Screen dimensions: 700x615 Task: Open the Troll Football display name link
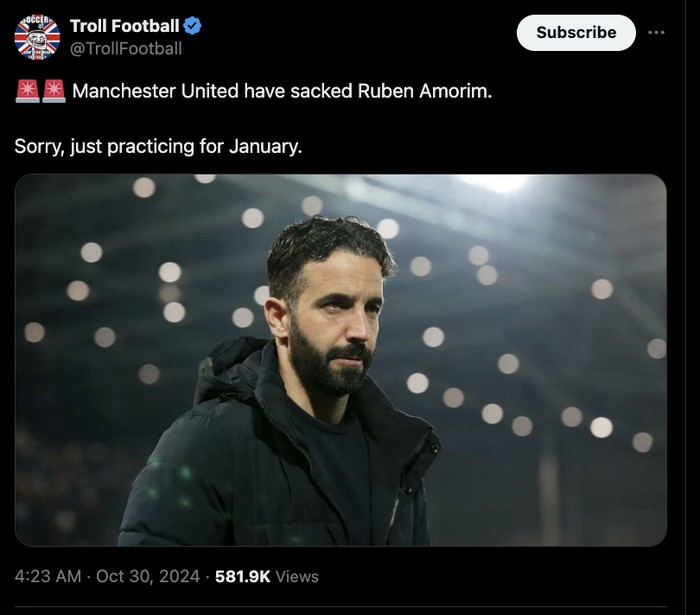pyautogui.click(x=124, y=26)
